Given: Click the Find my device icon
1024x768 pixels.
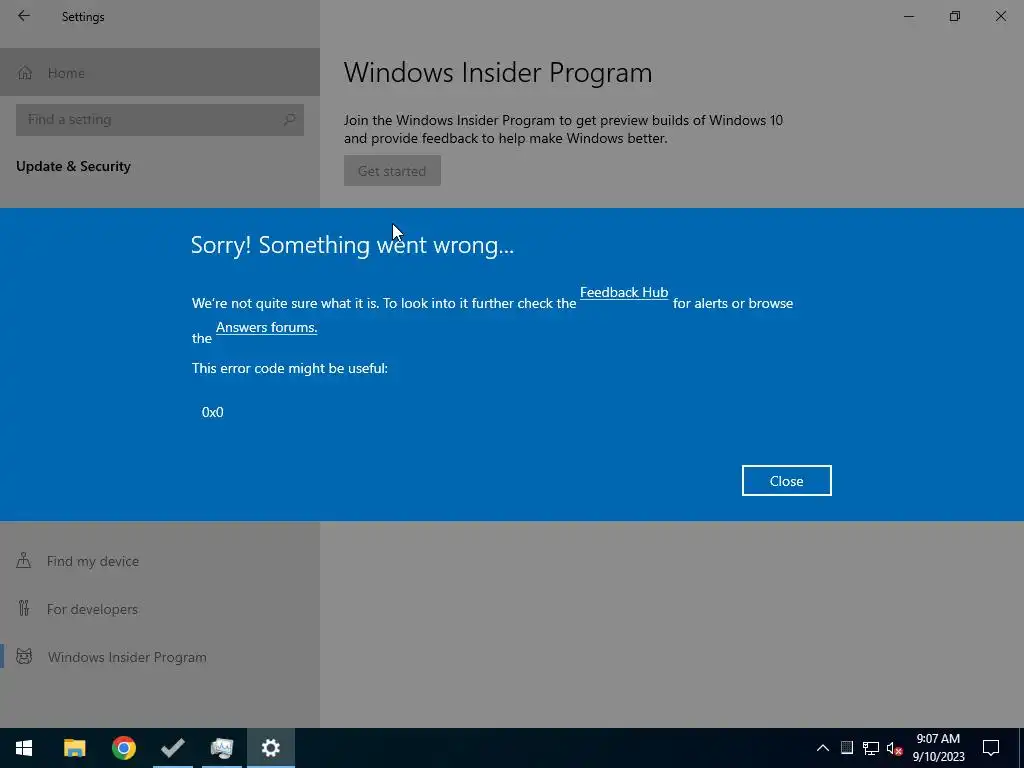Looking at the screenshot, I should click(x=24, y=560).
